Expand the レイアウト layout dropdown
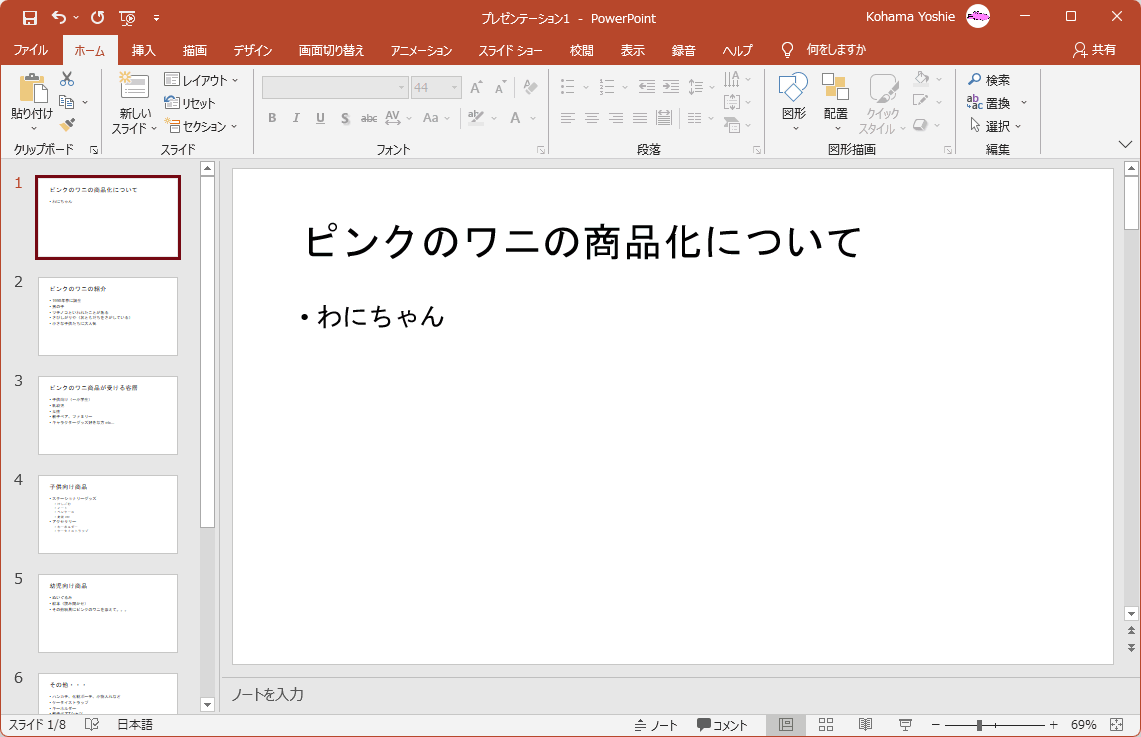The height and width of the screenshot is (737, 1141). 202,80
